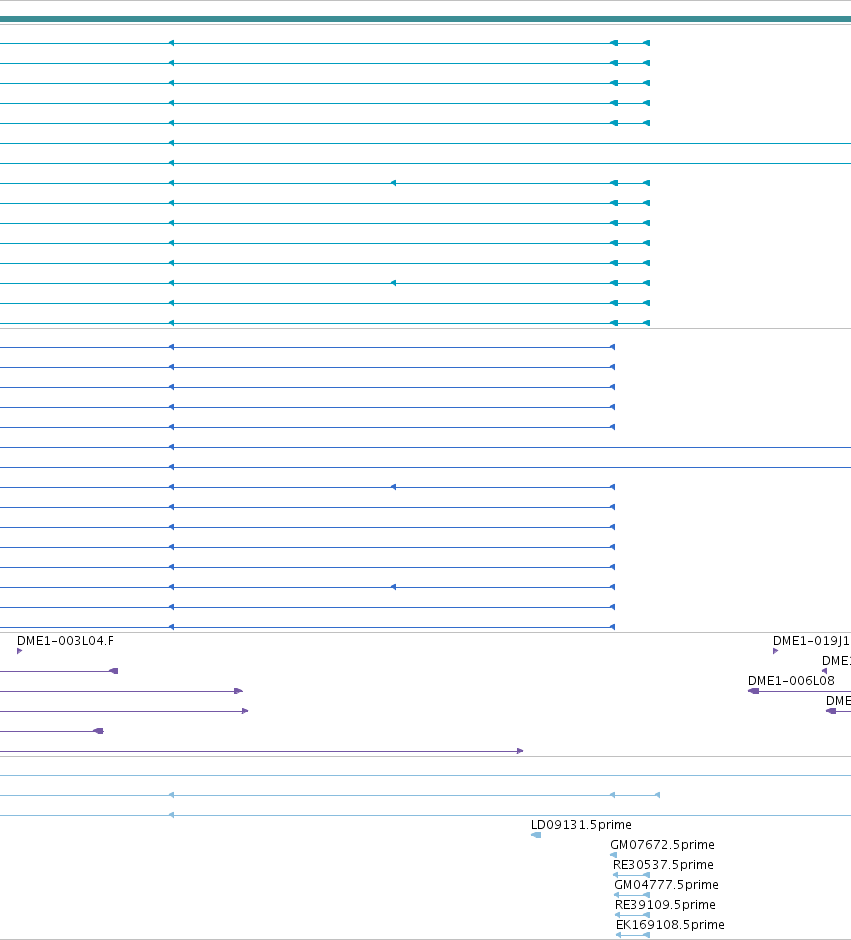Viewport: 851px width, 940px height.
Task: Click the GM07672.5prime feature glyph
Action: [x=613, y=855]
